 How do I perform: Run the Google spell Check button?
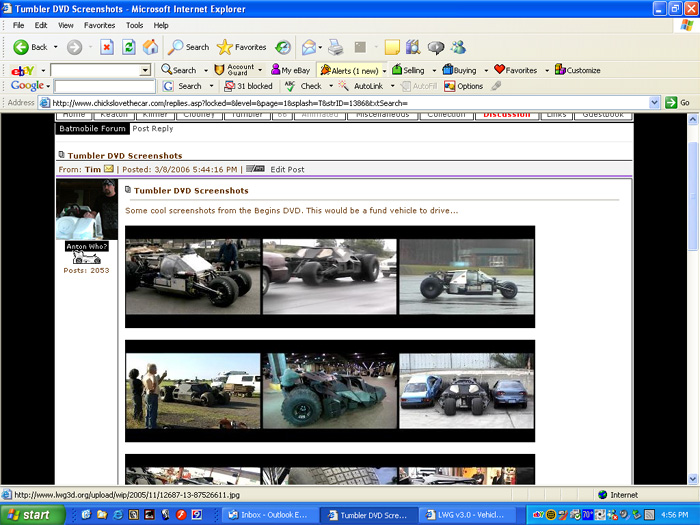tap(303, 86)
